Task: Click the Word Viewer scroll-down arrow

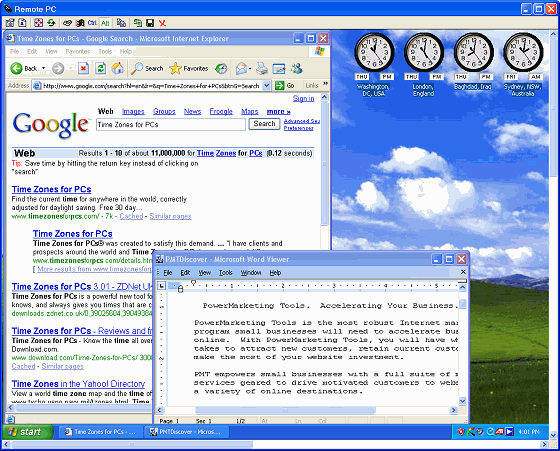Action: click(x=462, y=401)
